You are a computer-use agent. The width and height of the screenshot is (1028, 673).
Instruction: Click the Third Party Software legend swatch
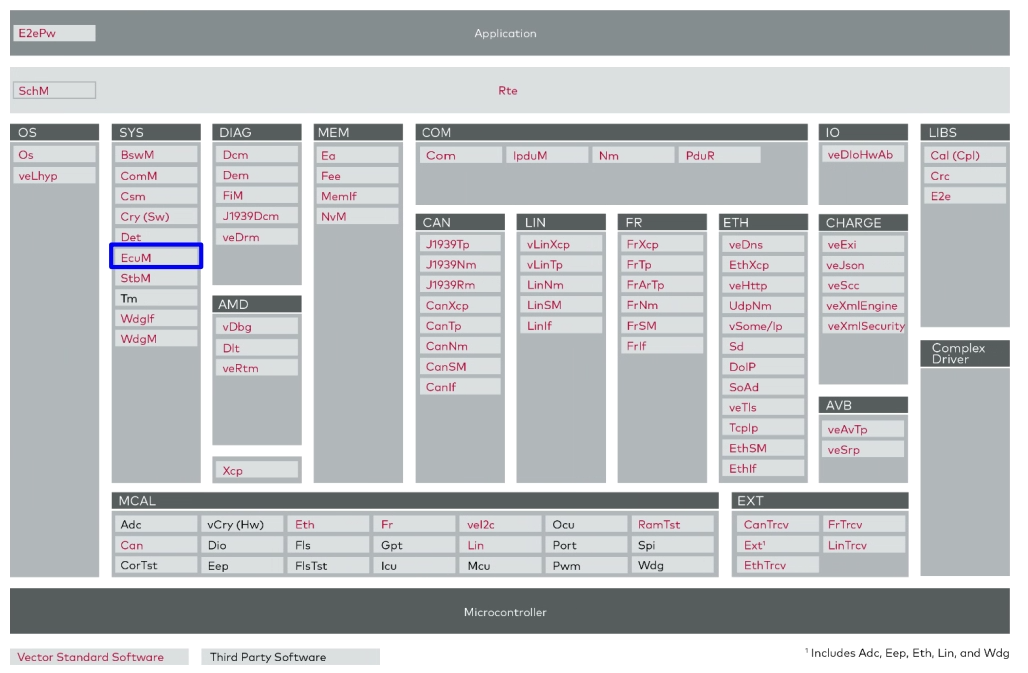pos(290,657)
